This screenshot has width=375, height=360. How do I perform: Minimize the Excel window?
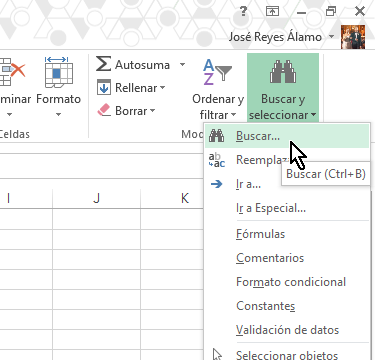pos(301,13)
